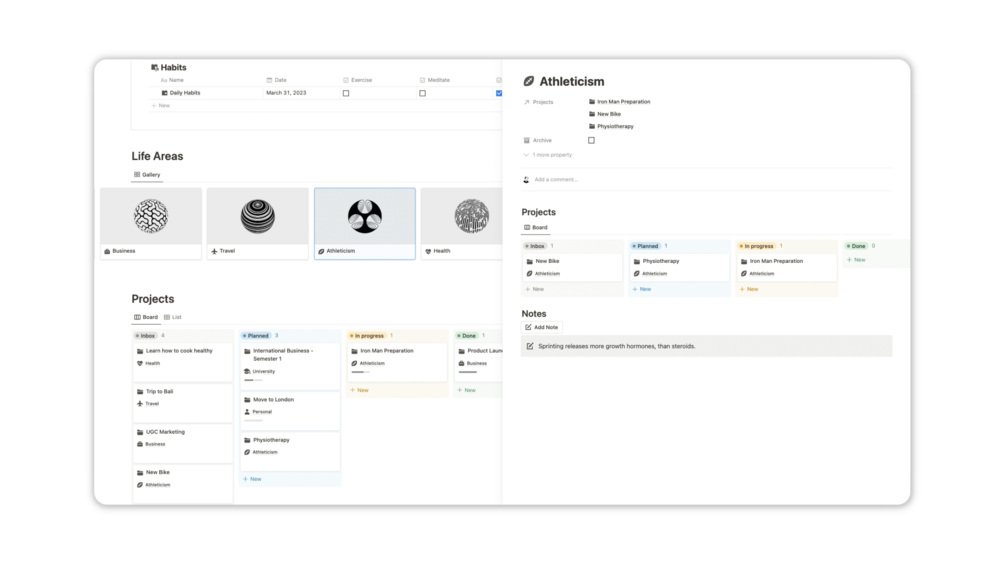The width and height of the screenshot is (1005, 565).
Task: Click the Daily Habits row icon
Action: click(x=164, y=93)
